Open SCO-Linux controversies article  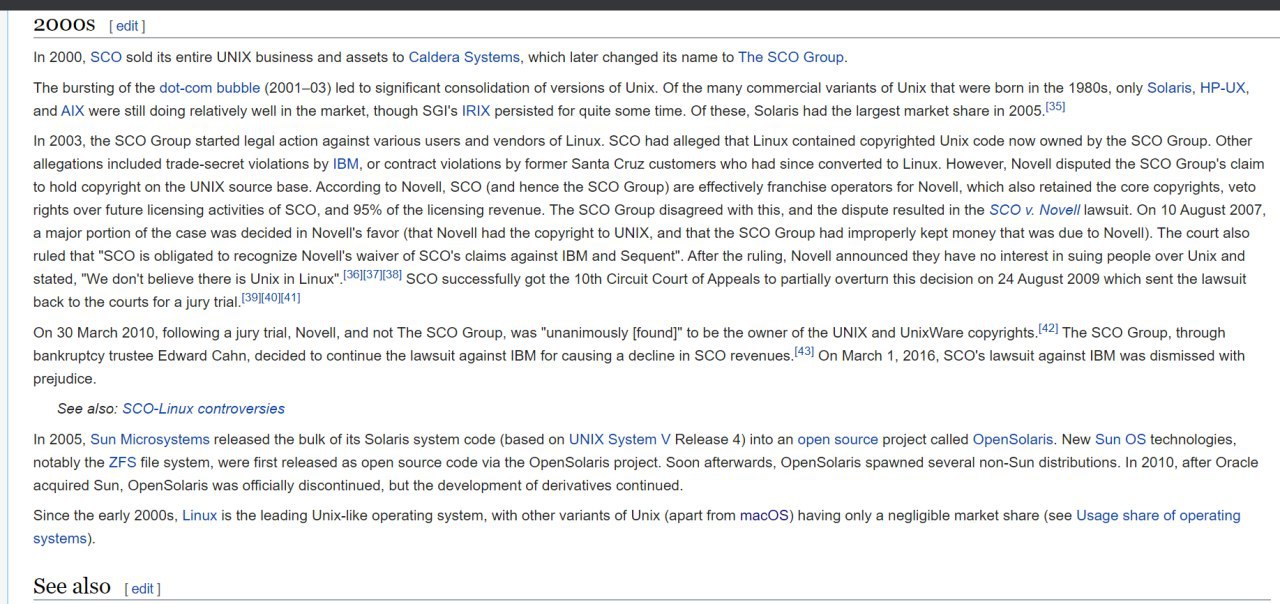(203, 409)
